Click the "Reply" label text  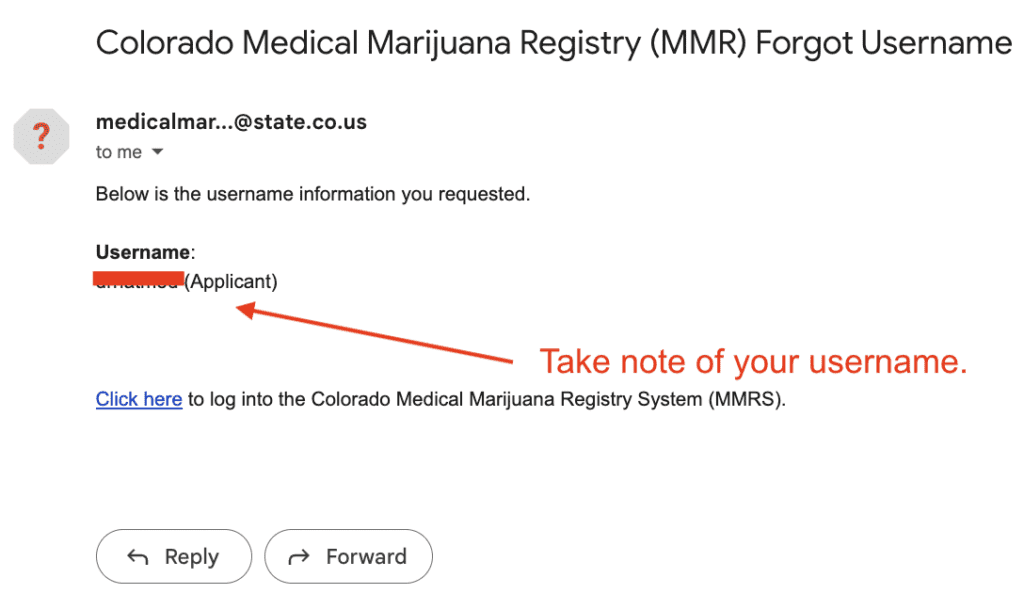pyautogui.click(x=191, y=557)
